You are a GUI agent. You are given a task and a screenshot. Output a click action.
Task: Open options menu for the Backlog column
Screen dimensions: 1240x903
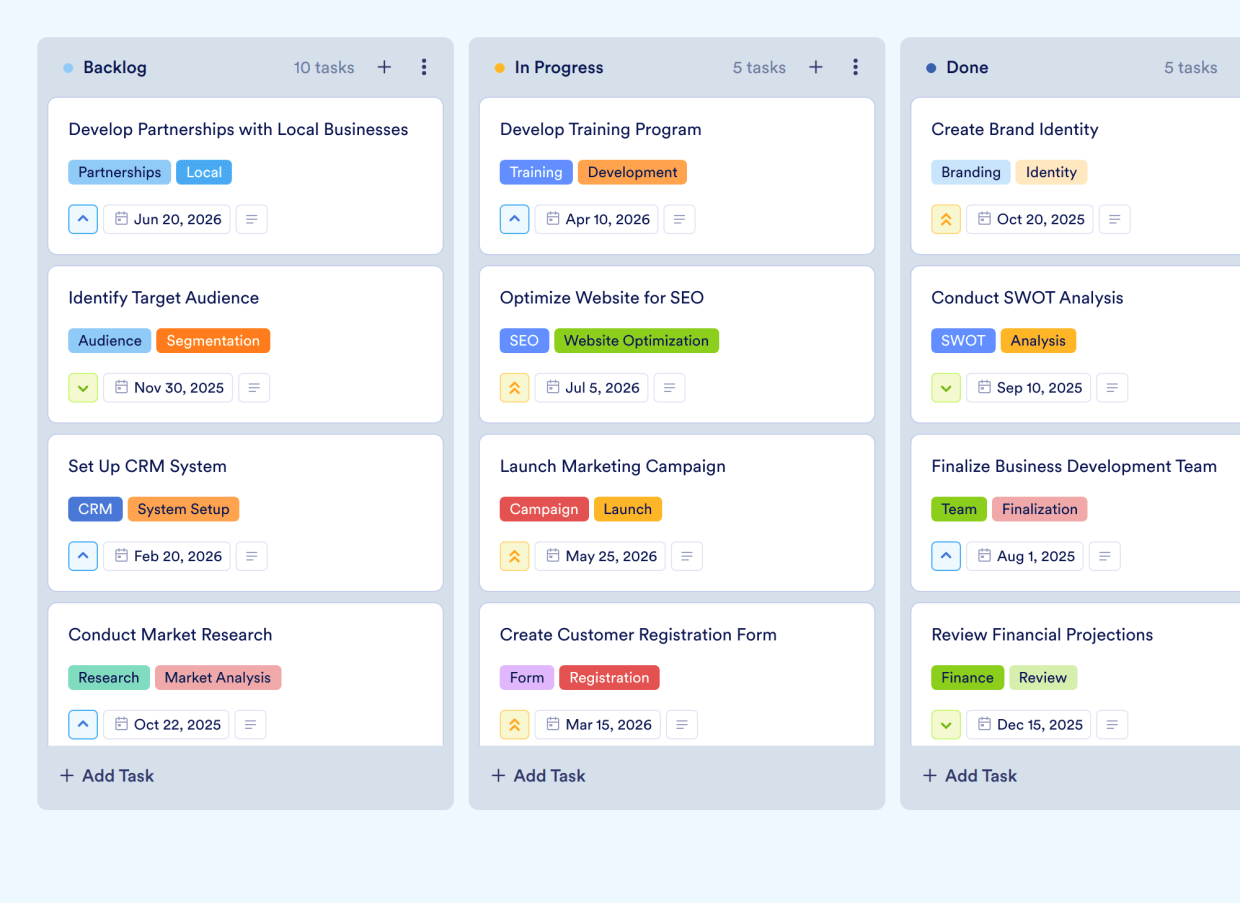(x=424, y=67)
